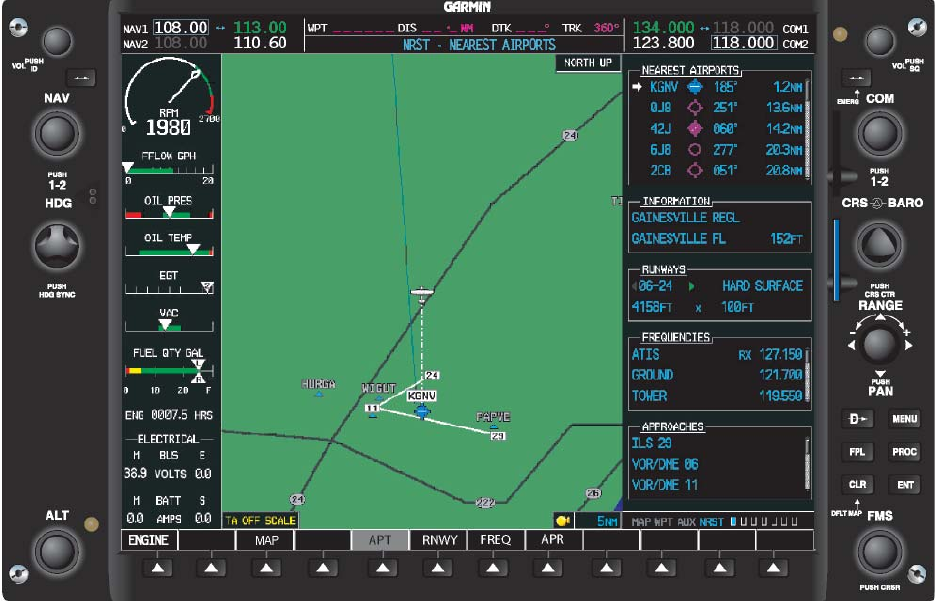Push the PROC key
This screenshot has width=935, height=601.
point(904,451)
